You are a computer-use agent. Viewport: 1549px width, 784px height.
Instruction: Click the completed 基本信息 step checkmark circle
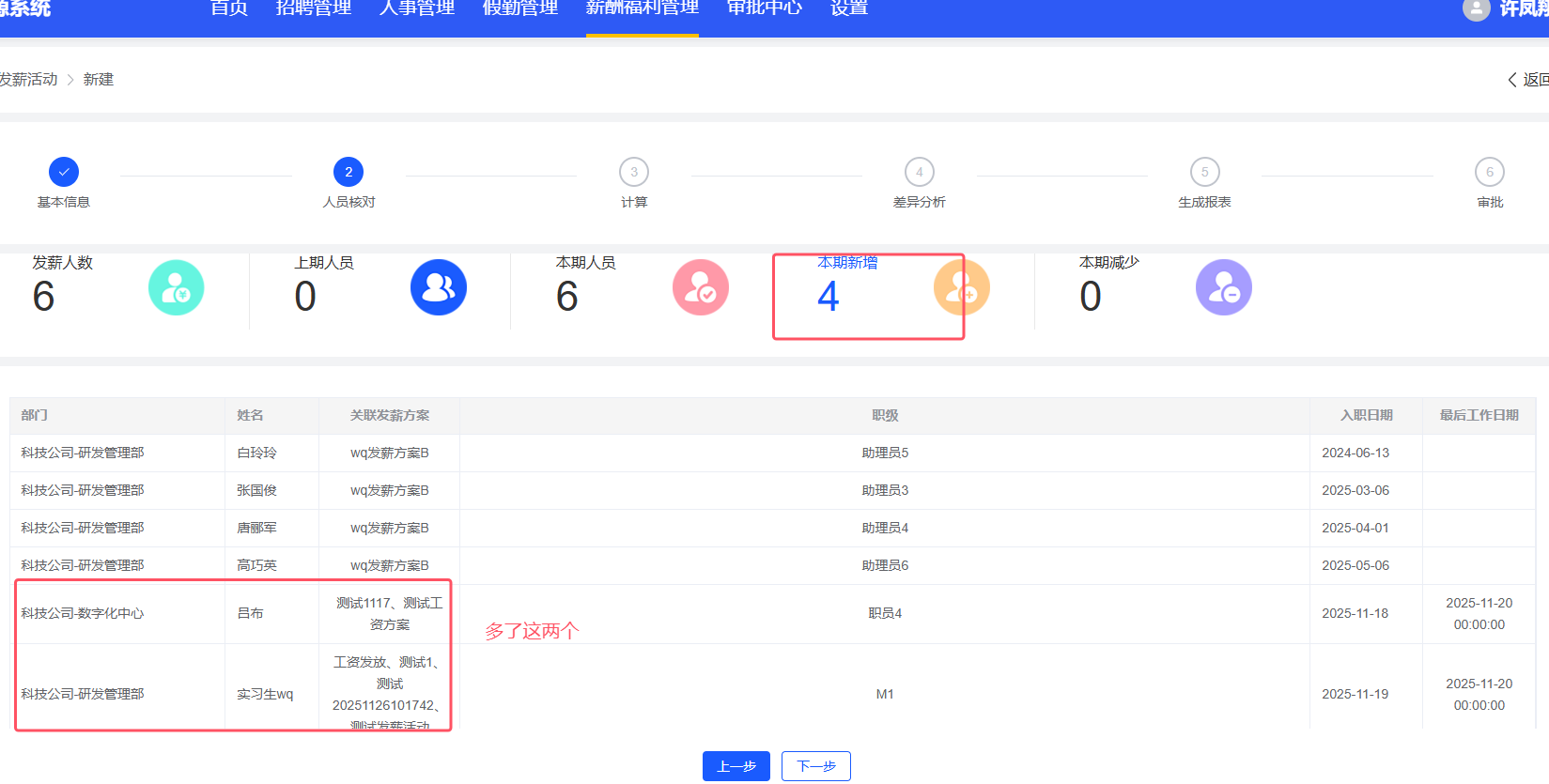64,172
